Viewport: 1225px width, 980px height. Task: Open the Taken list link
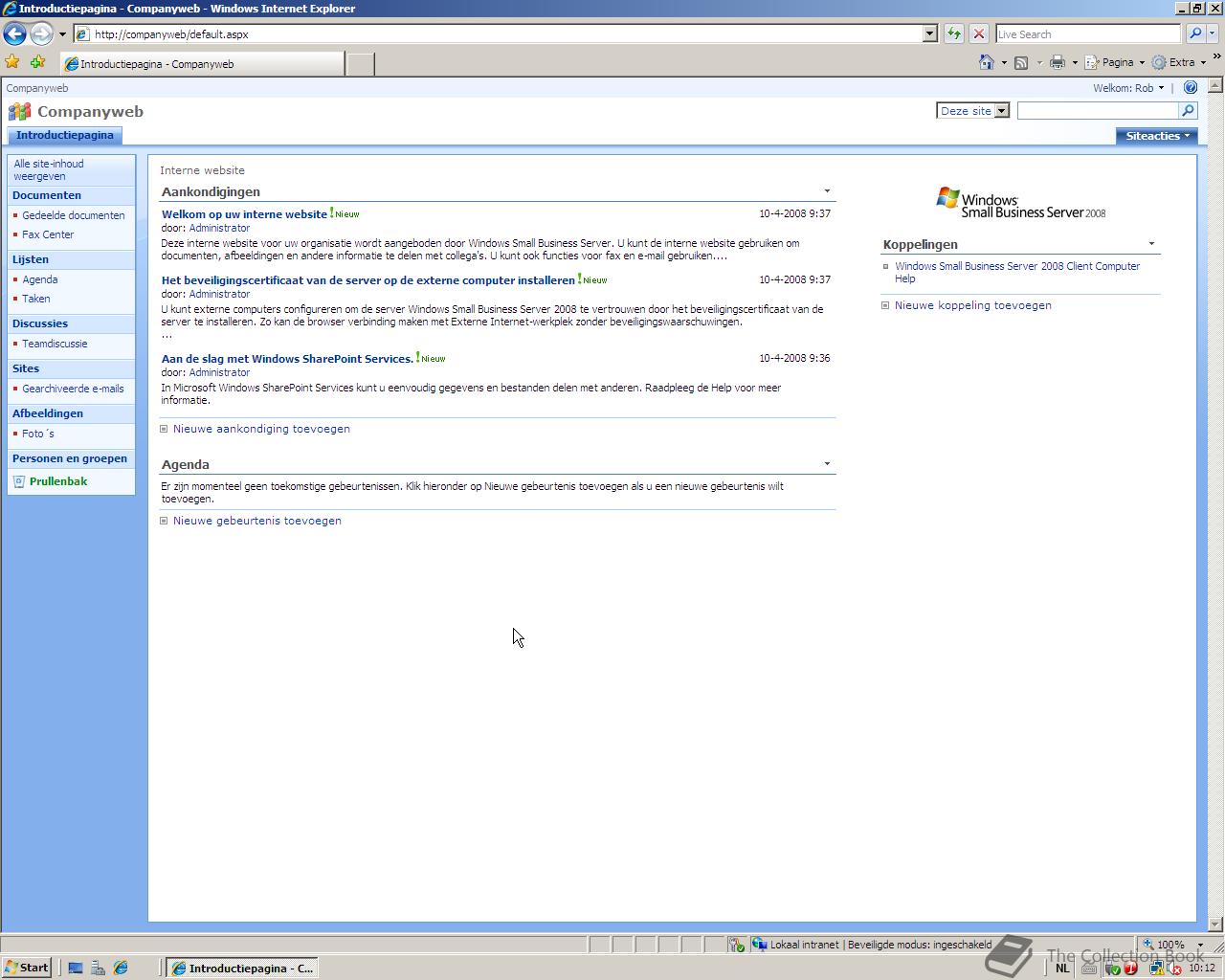click(36, 299)
